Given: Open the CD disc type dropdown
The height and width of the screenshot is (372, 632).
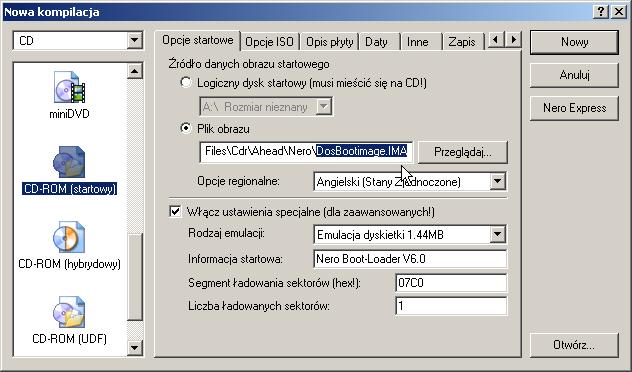Looking at the screenshot, I should [x=135, y=40].
